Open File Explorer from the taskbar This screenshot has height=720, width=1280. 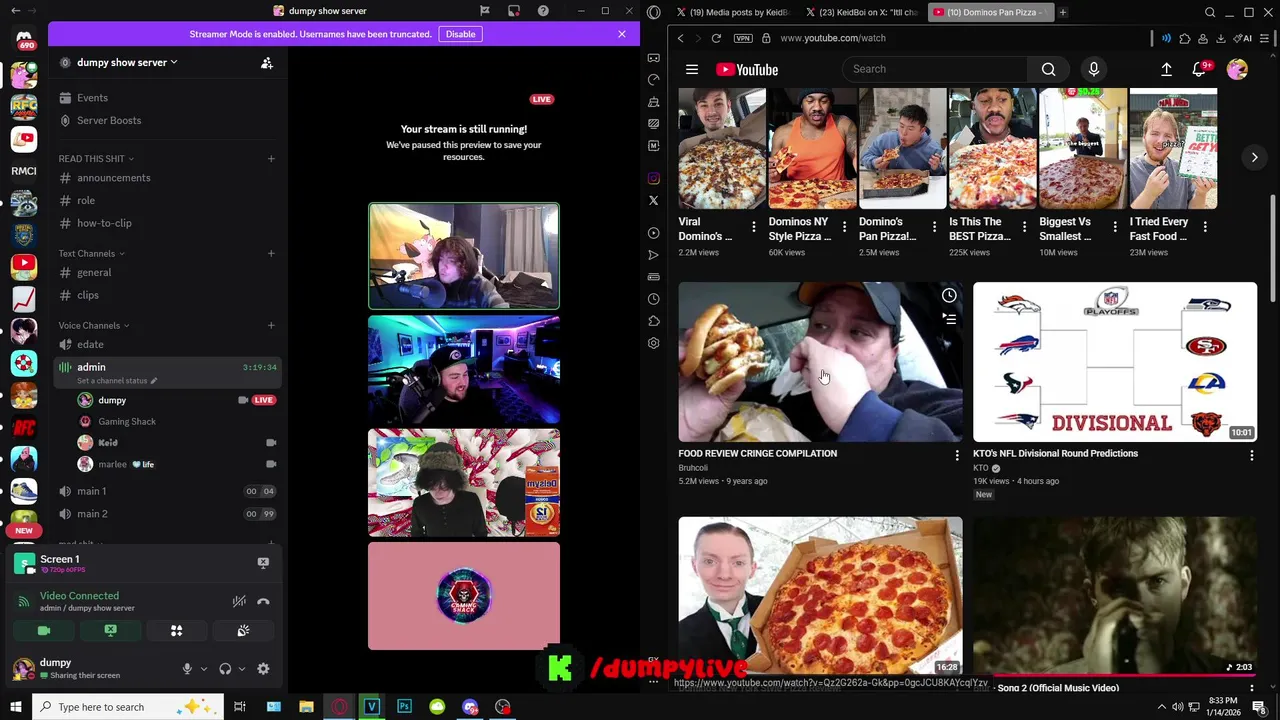[x=306, y=707]
